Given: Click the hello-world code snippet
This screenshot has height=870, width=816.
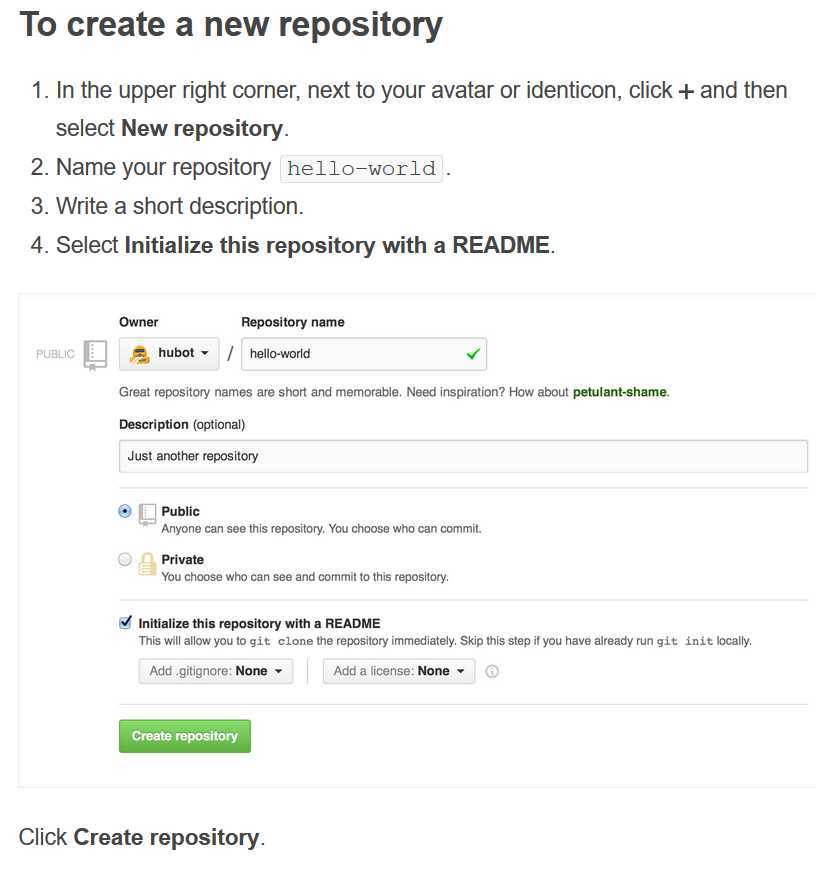Looking at the screenshot, I should point(361,169).
